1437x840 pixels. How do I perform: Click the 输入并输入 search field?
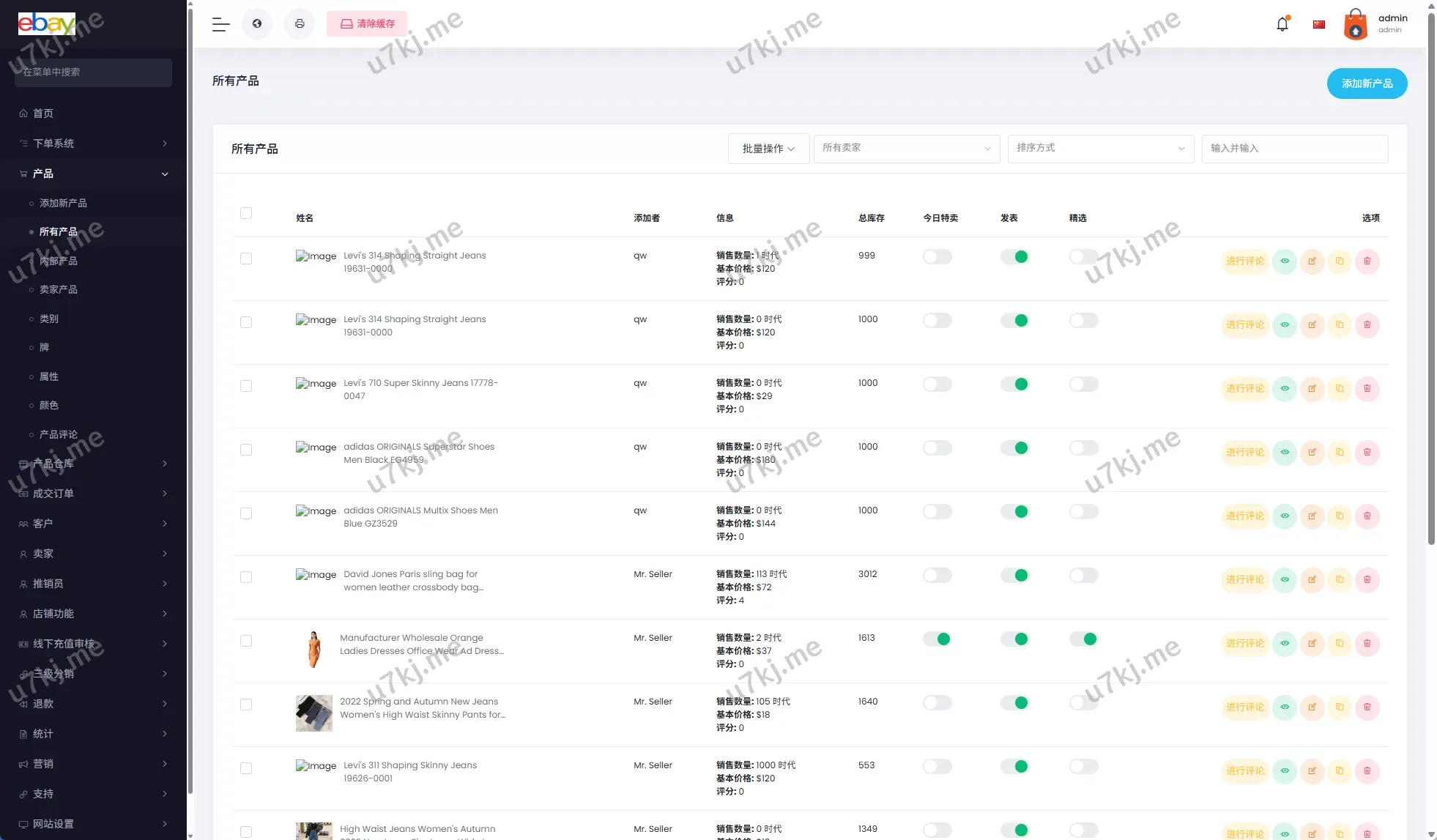pos(1294,149)
